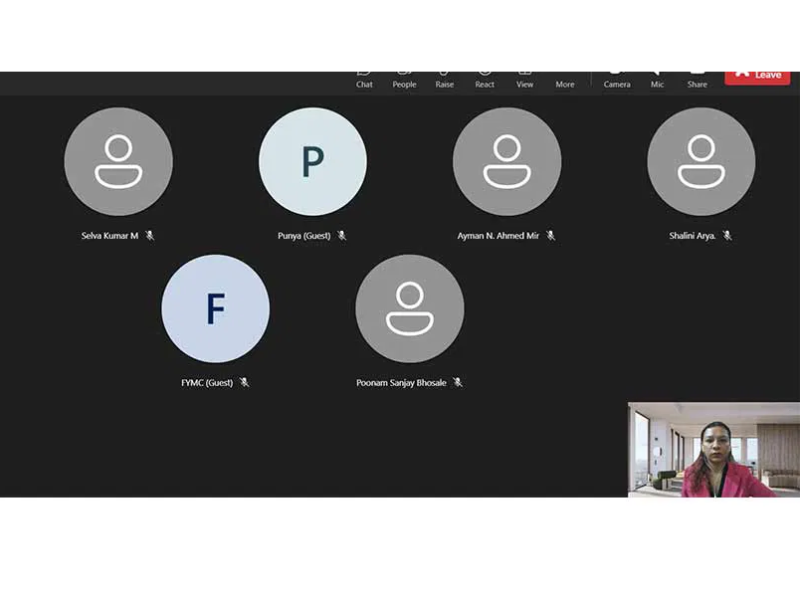Show the People list
This screenshot has width=800, height=600.
(404, 81)
